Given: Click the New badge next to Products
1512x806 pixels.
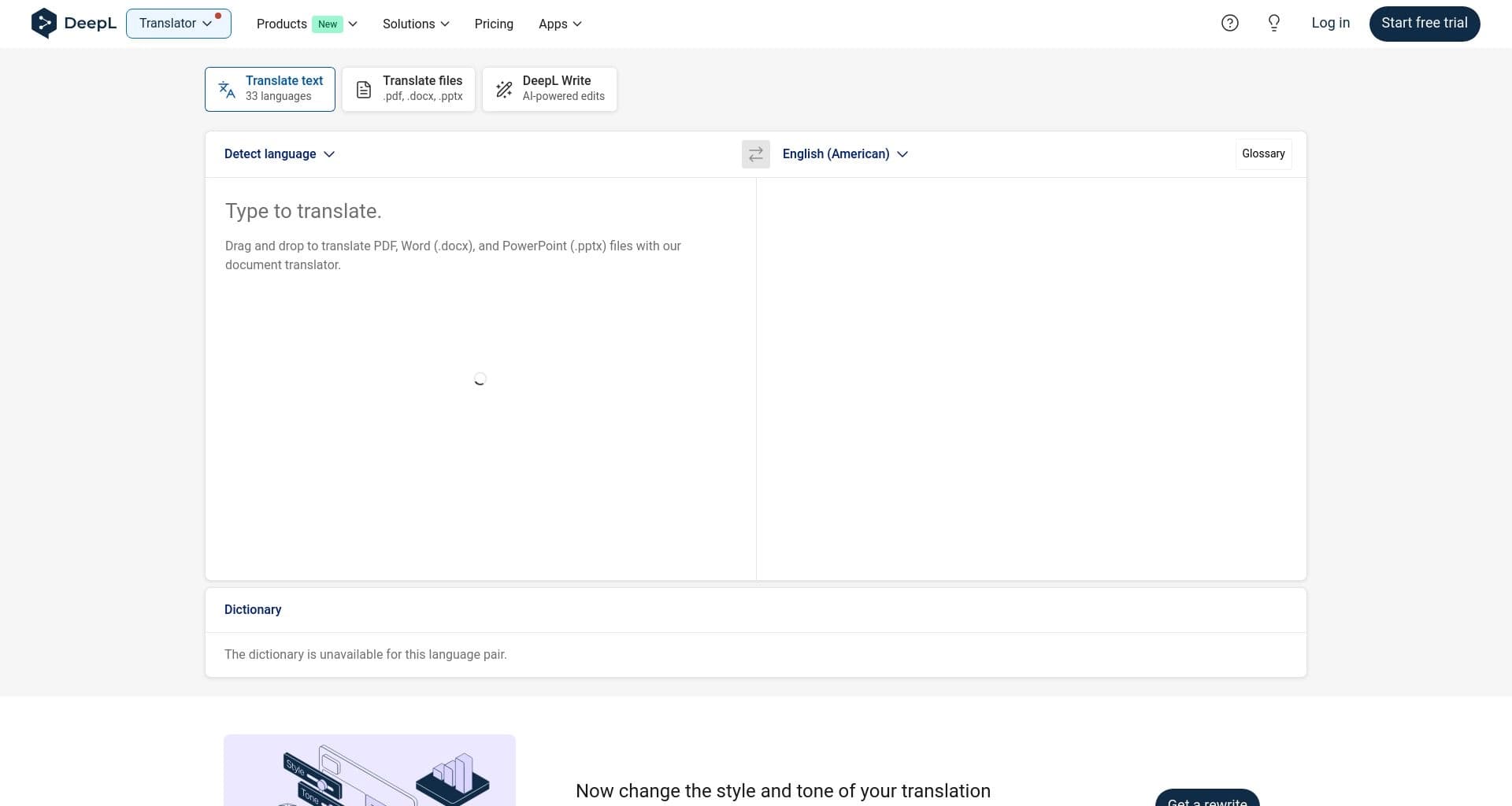Looking at the screenshot, I should tap(328, 24).
